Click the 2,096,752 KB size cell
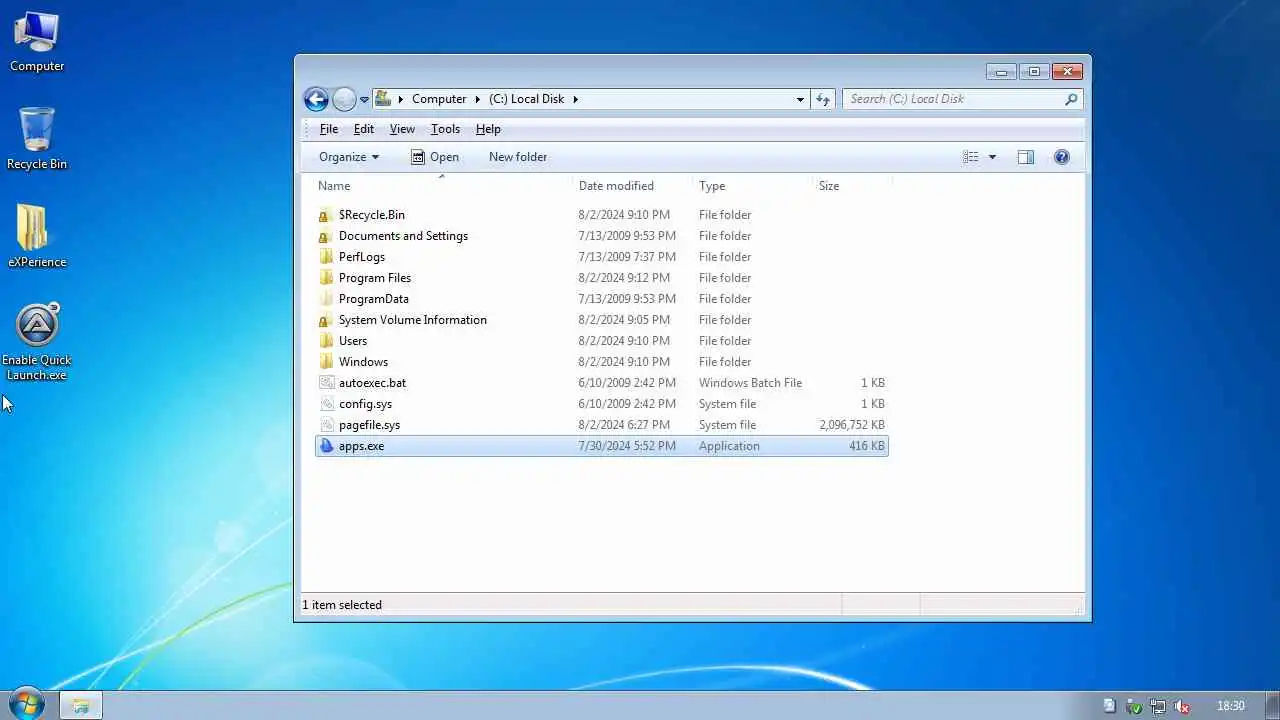 pos(852,425)
